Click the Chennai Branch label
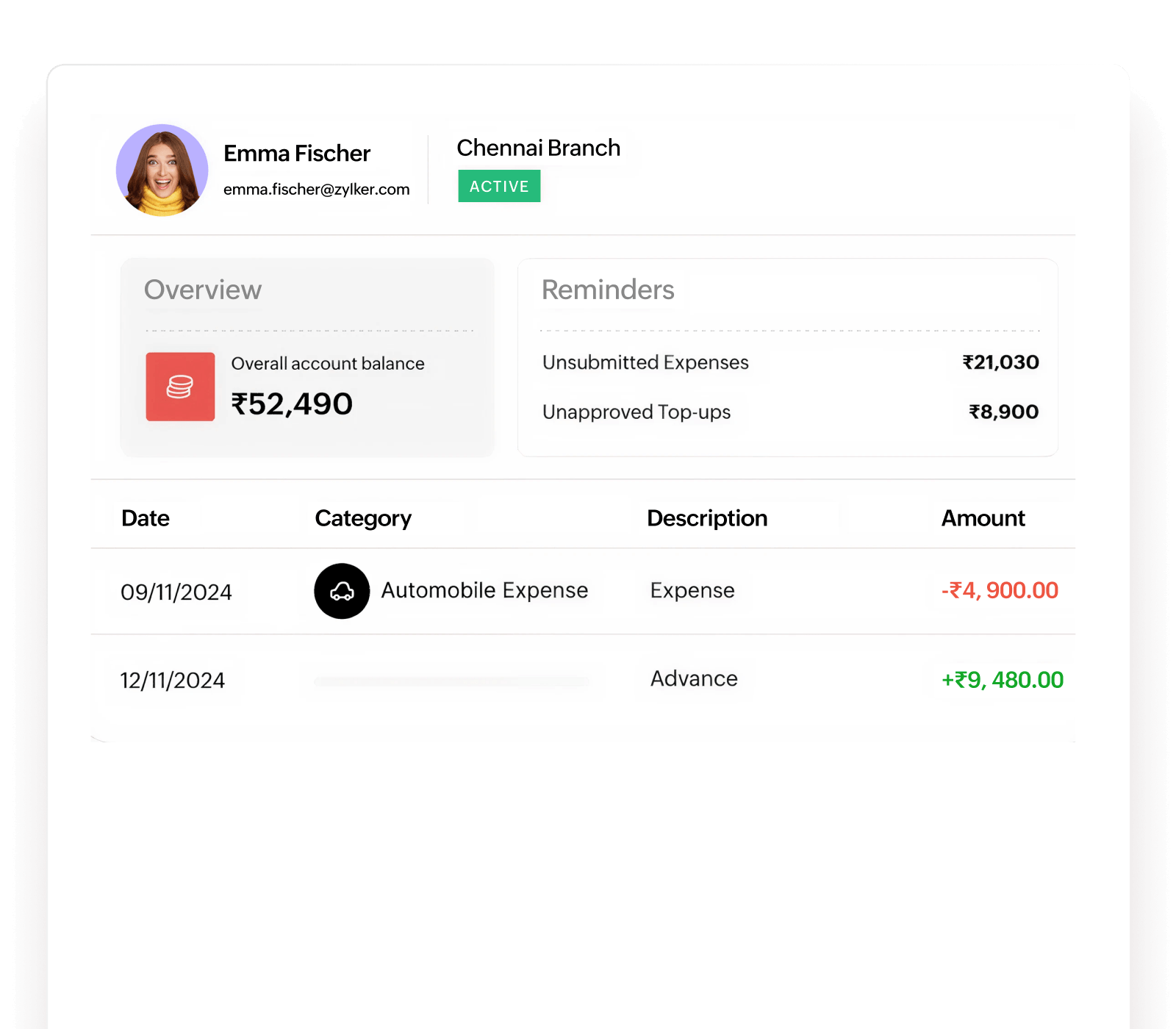The width and height of the screenshot is (1176, 1029). pos(538,148)
